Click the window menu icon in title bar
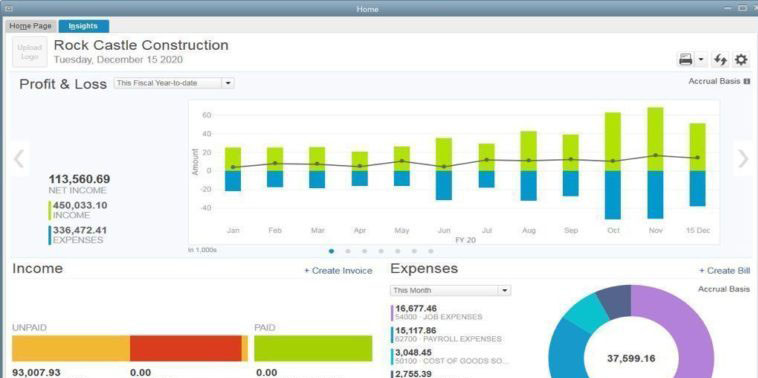The width and height of the screenshot is (758, 378). 8,9
